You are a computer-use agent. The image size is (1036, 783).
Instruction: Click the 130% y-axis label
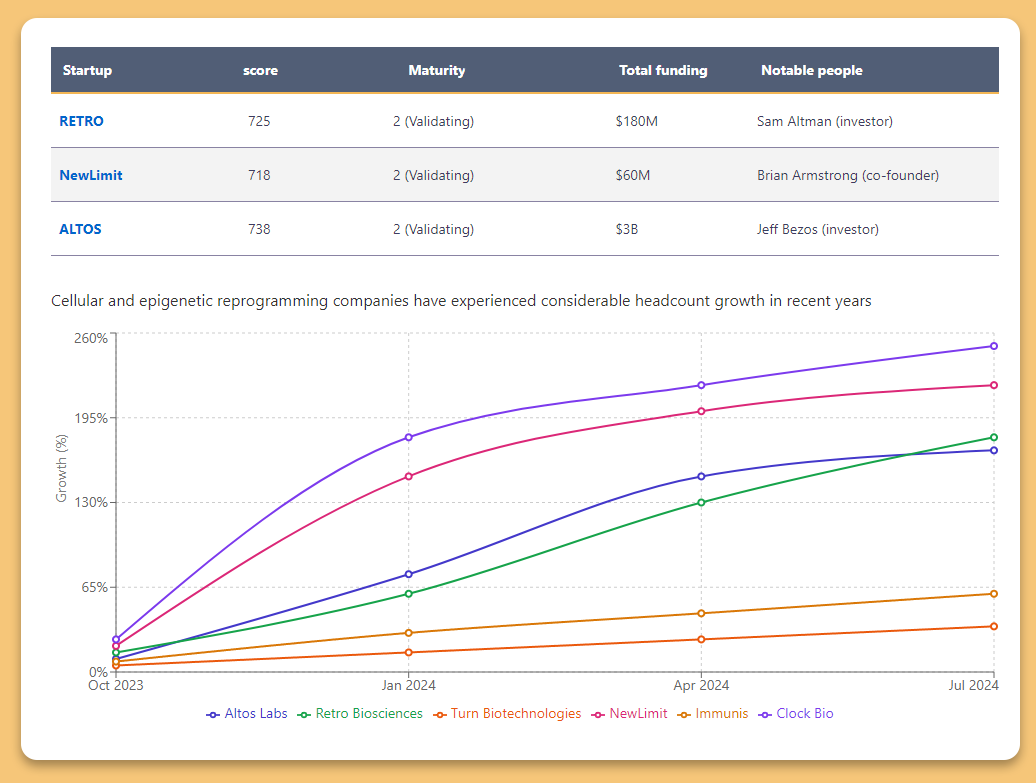click(91, 502)
